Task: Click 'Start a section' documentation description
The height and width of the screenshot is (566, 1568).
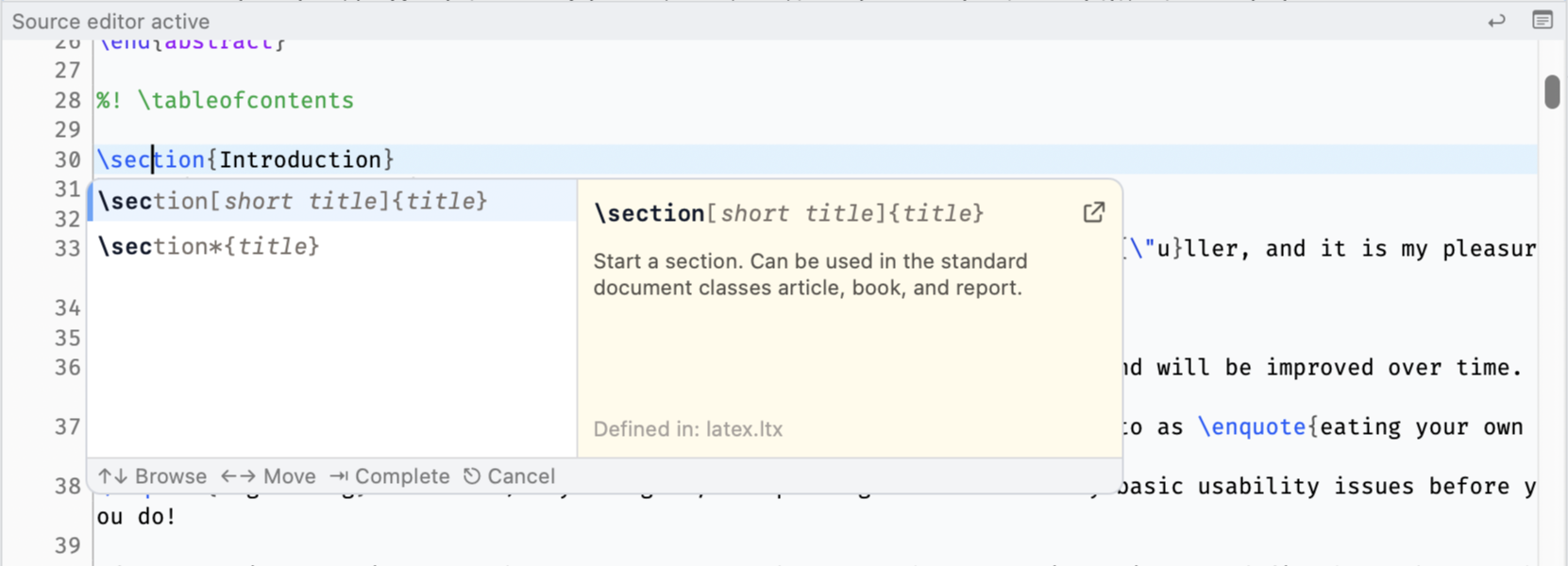Action: tap(810, 275)
